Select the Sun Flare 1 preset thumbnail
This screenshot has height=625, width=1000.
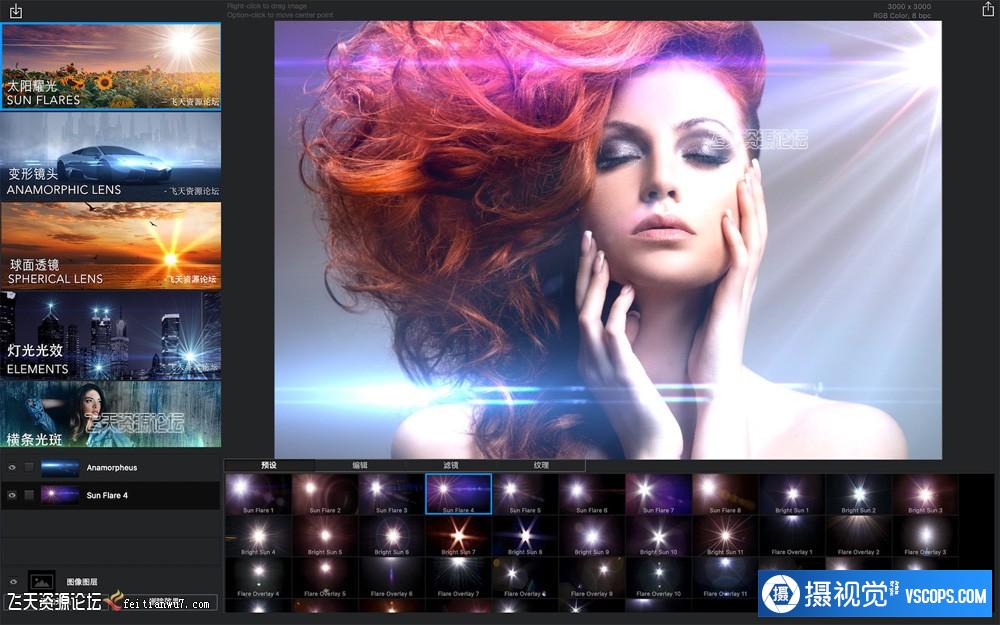point(257,494)
